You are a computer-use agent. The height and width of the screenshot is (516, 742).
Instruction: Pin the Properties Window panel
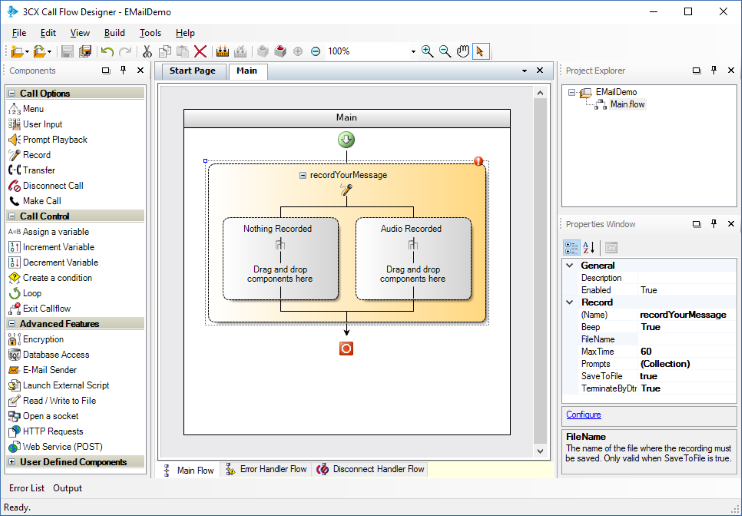point(714,223)
